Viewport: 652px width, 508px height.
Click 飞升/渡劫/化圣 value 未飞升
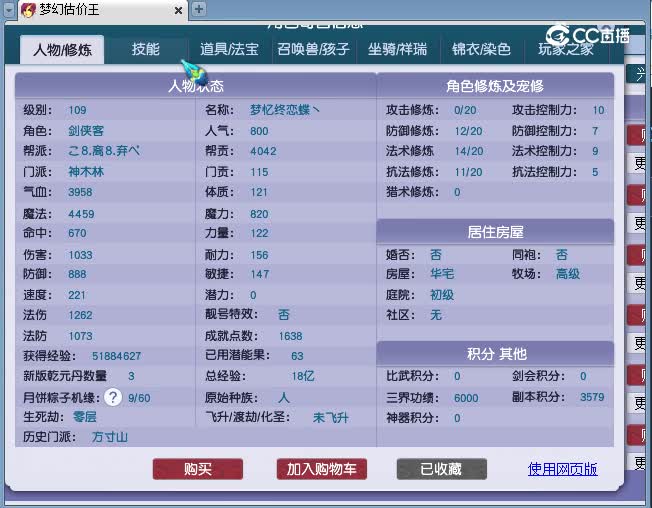click(x=331, y=417)
